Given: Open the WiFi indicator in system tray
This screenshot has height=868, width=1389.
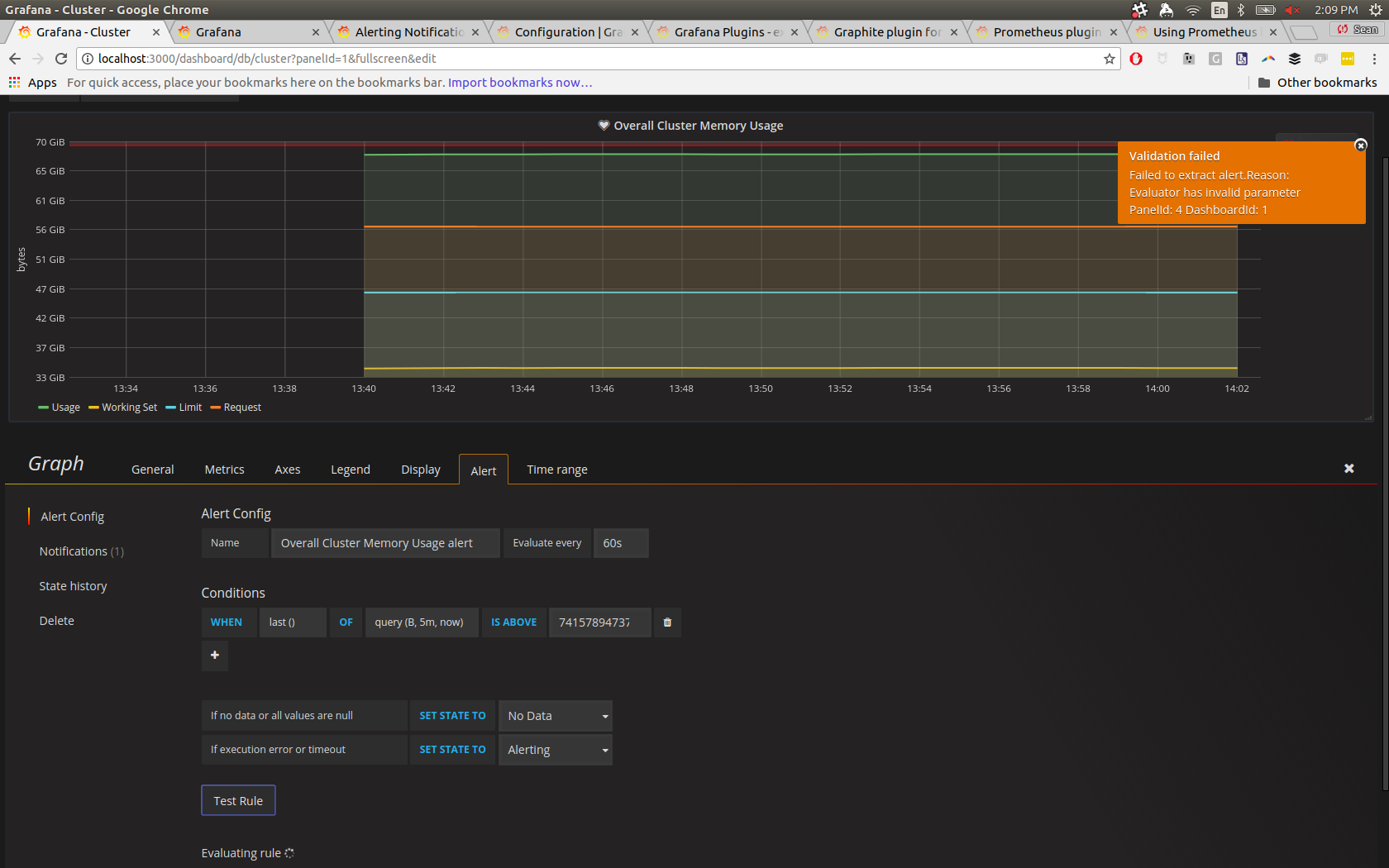Looking at the screenshot, I should pos(1192,10).
